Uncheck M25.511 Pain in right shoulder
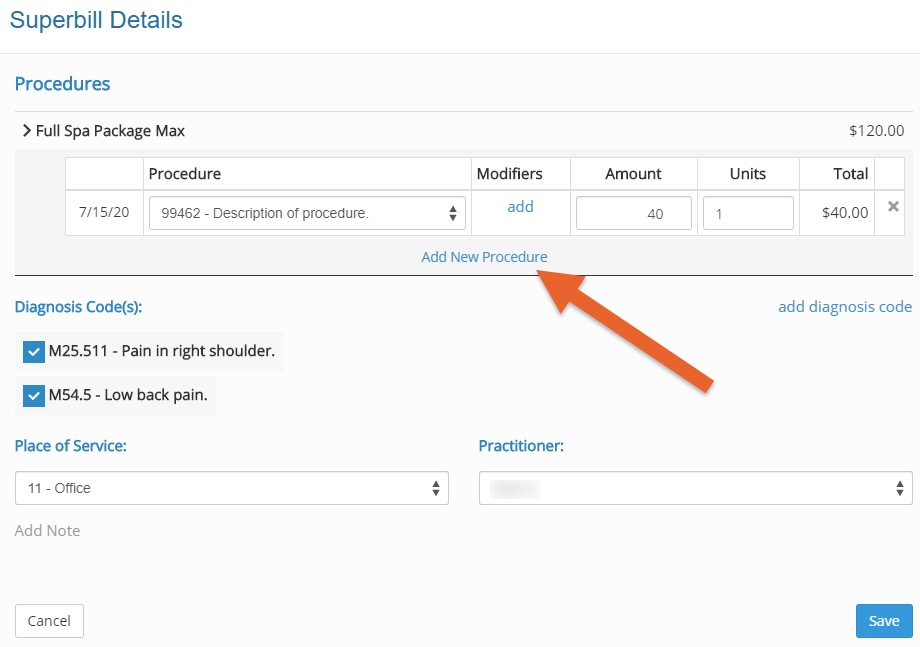The height and width of the screenshot is (647, 920). tap(33, 352)
